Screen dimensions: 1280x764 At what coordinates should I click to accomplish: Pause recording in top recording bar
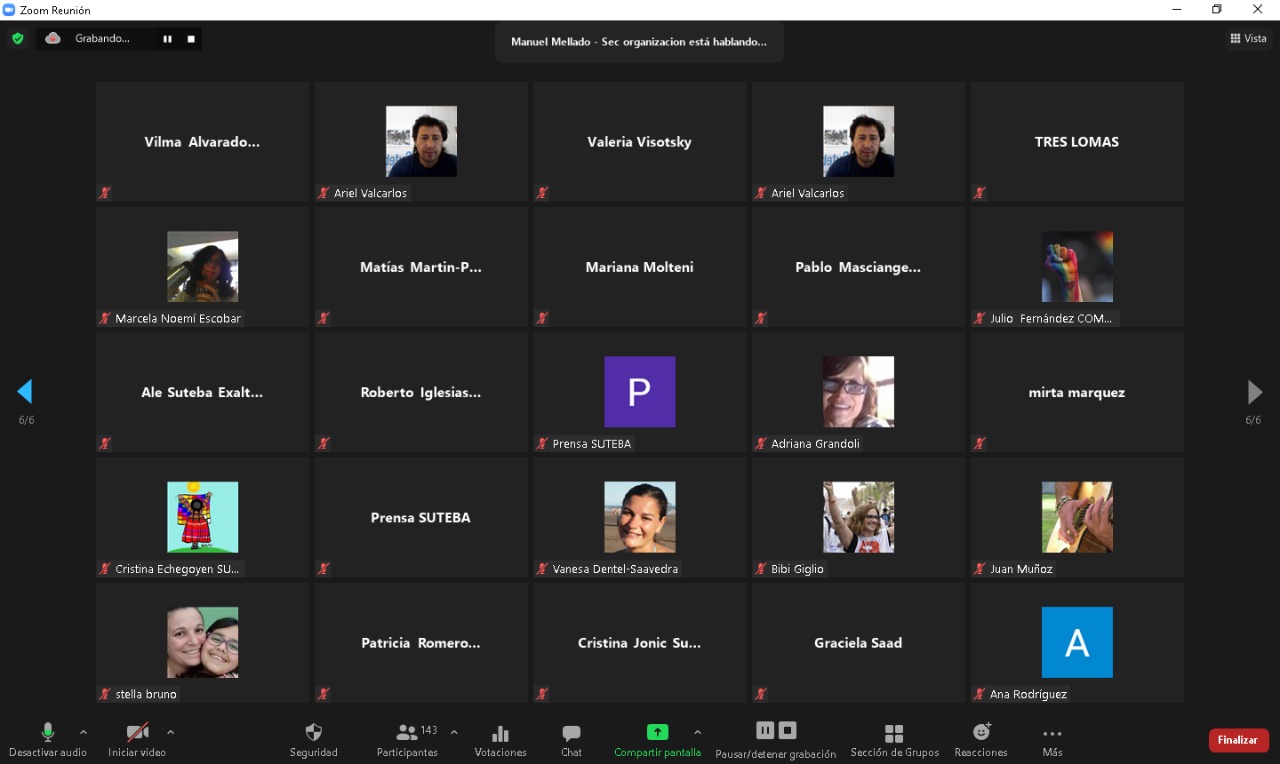(167, 39)
